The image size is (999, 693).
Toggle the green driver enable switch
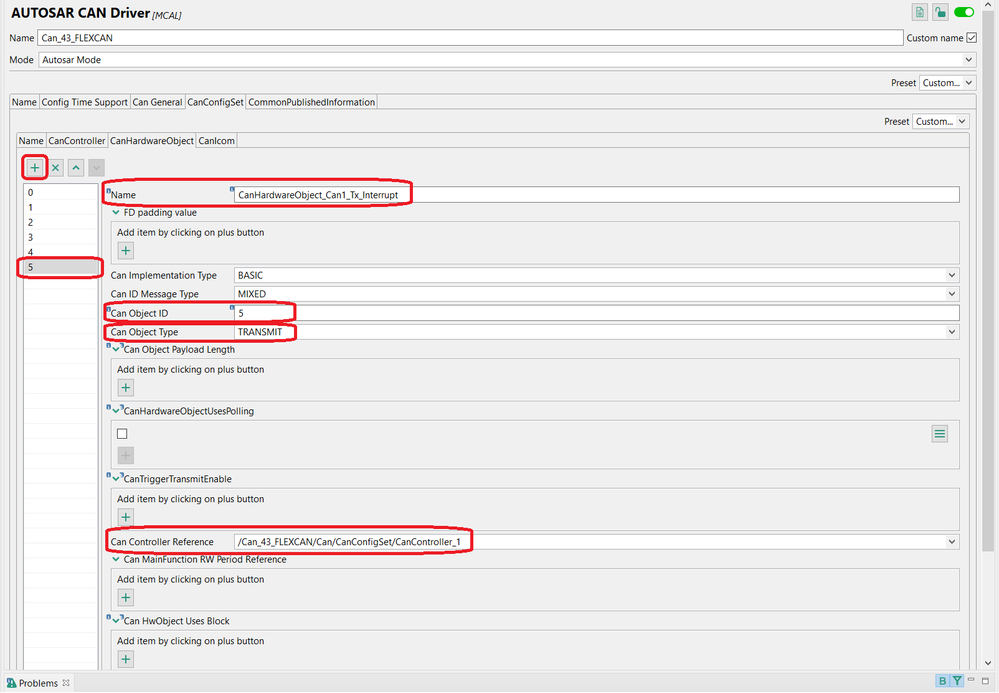point(964,12)
